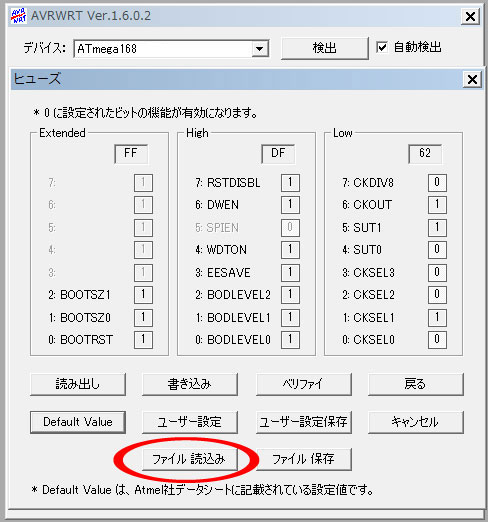Image resolution: width=488 pixels, height=522 pixels.
Task: Click the 書き込み button
Action: [x=190, y=384]
